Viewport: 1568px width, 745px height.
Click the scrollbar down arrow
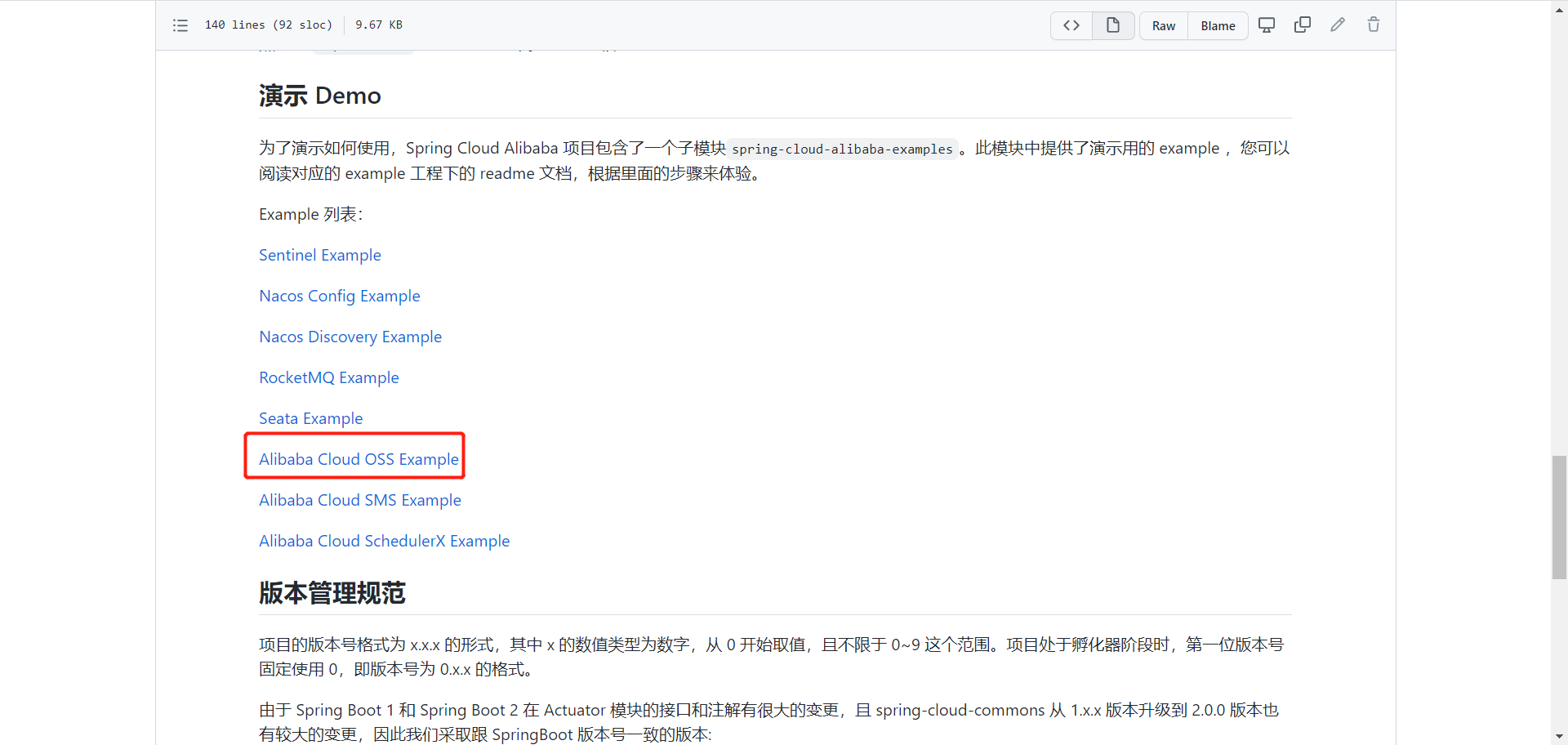1559,738
